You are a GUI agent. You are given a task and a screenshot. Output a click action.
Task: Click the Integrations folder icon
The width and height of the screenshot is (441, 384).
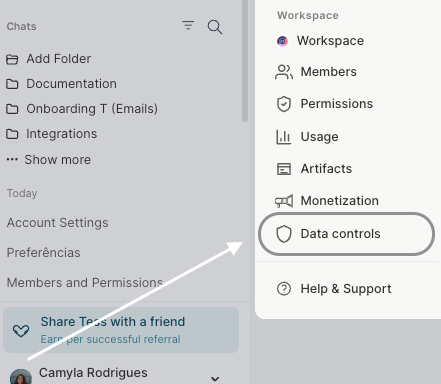(12, 134)
